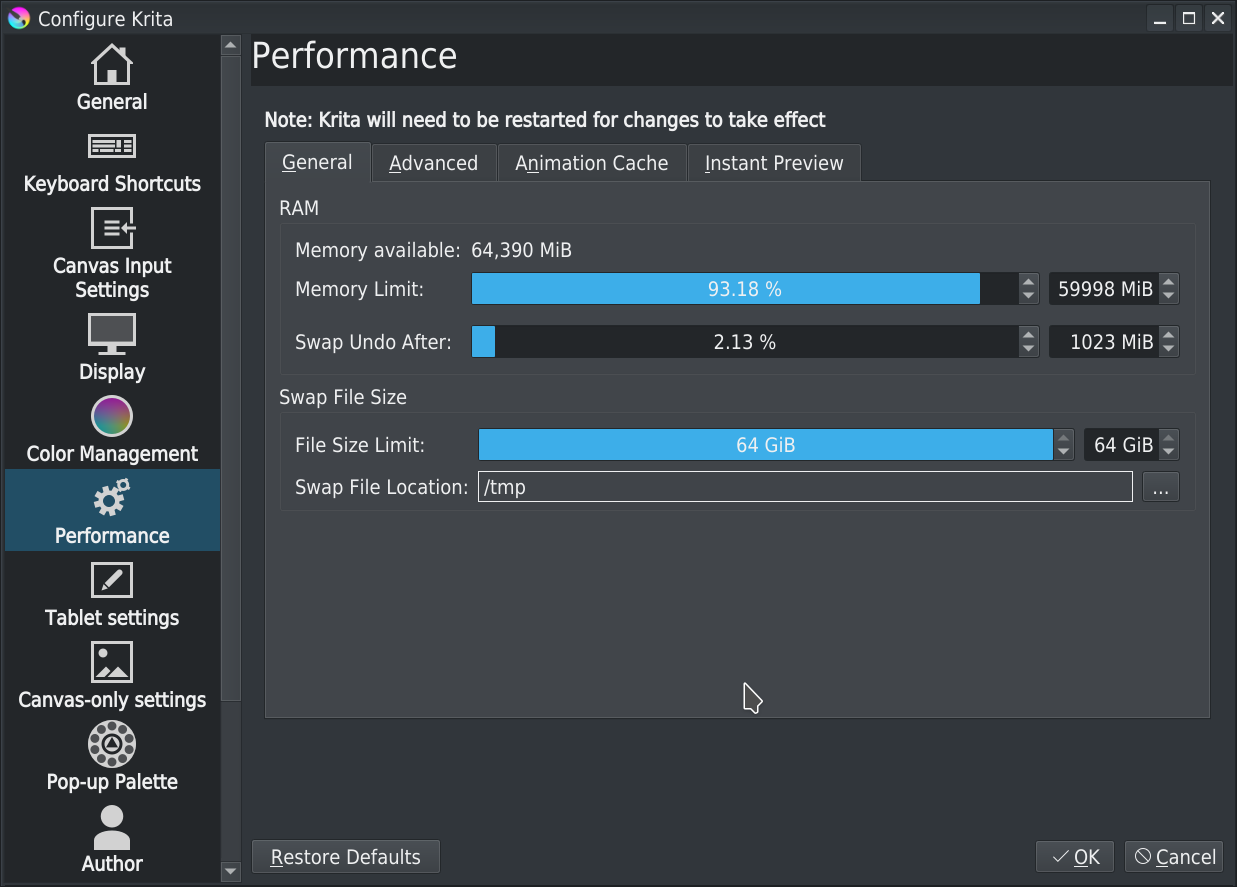Open the Instant Preview tab
Screen dimensions: 1237x887
point(773,163)
